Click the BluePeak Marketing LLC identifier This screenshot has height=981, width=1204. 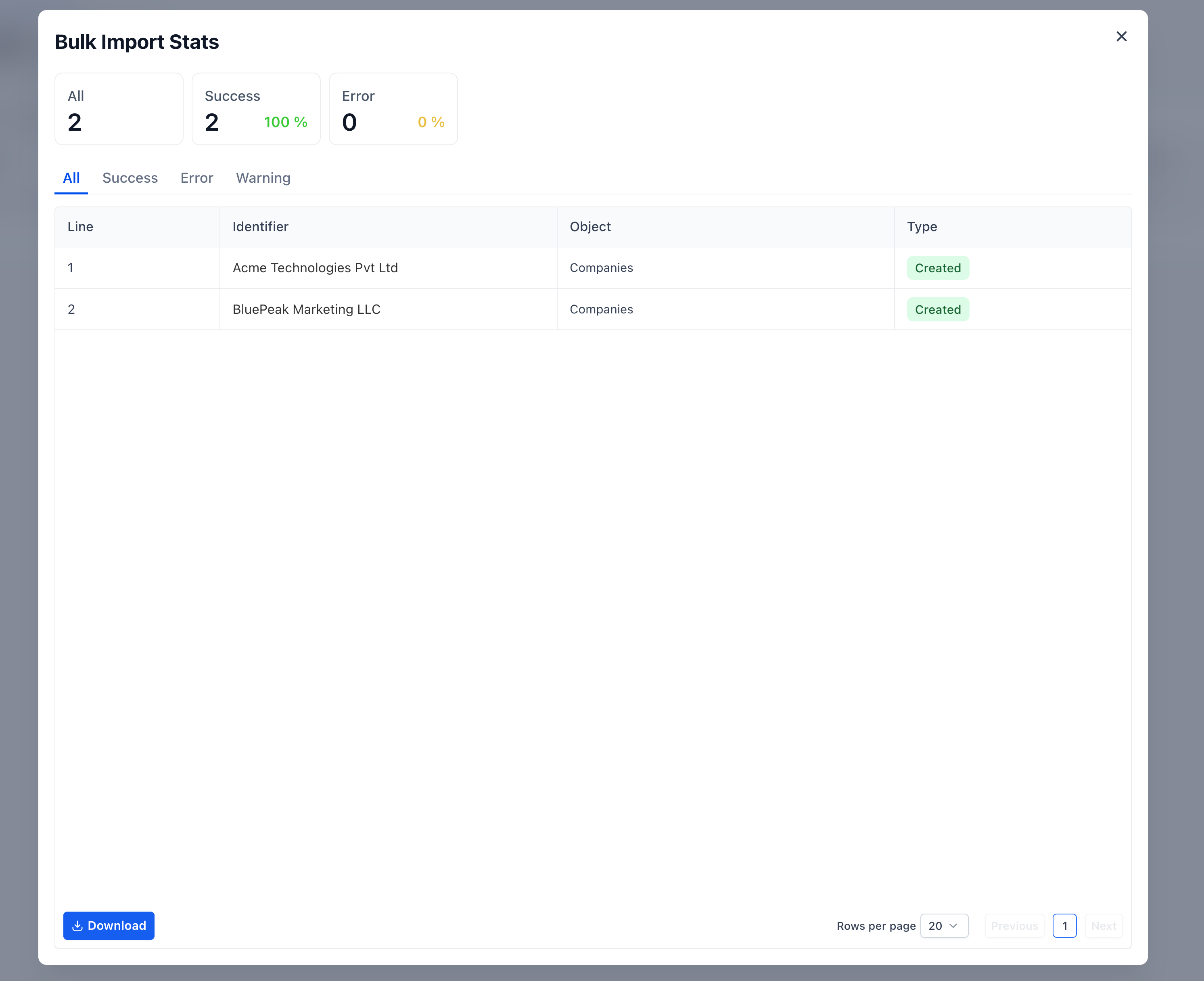(306, 309)
